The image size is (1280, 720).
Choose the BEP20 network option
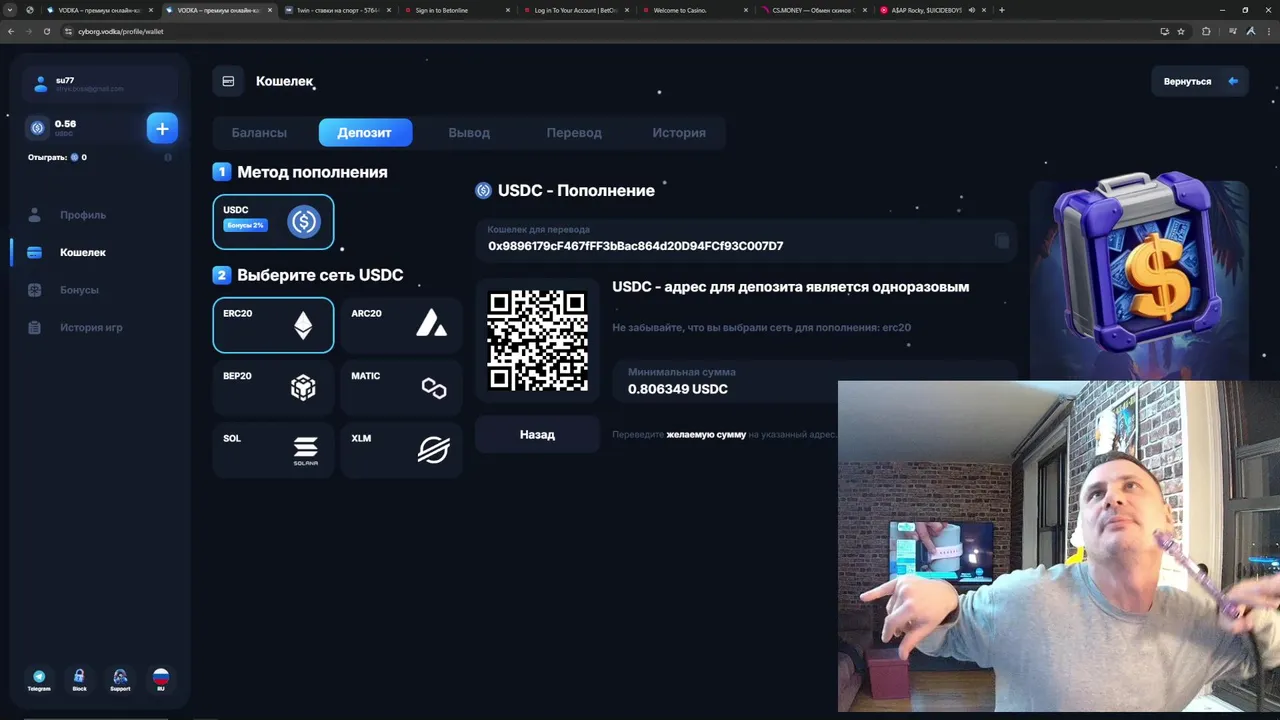[x=273, y=387]
